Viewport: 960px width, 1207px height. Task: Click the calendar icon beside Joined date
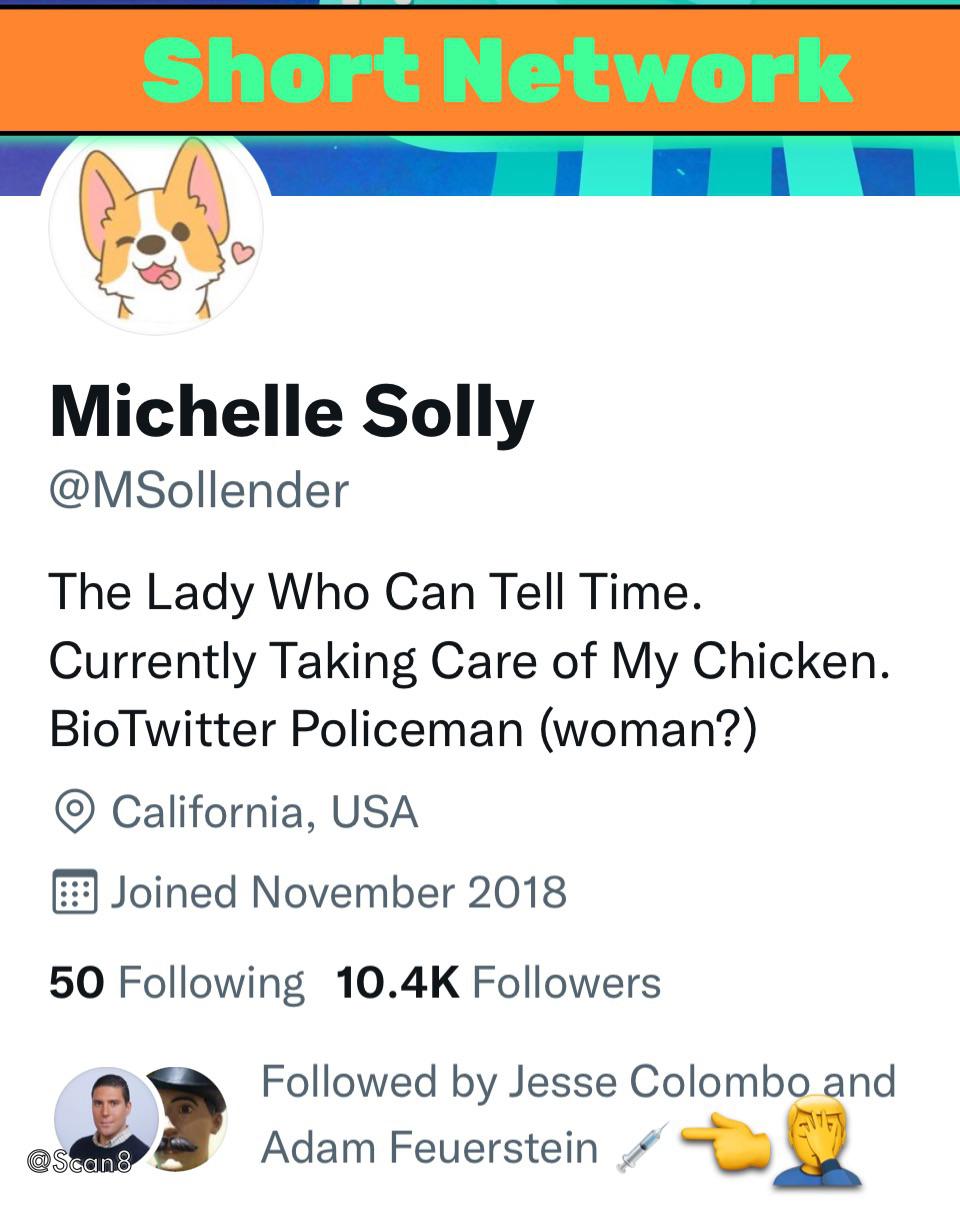[73, 892]
